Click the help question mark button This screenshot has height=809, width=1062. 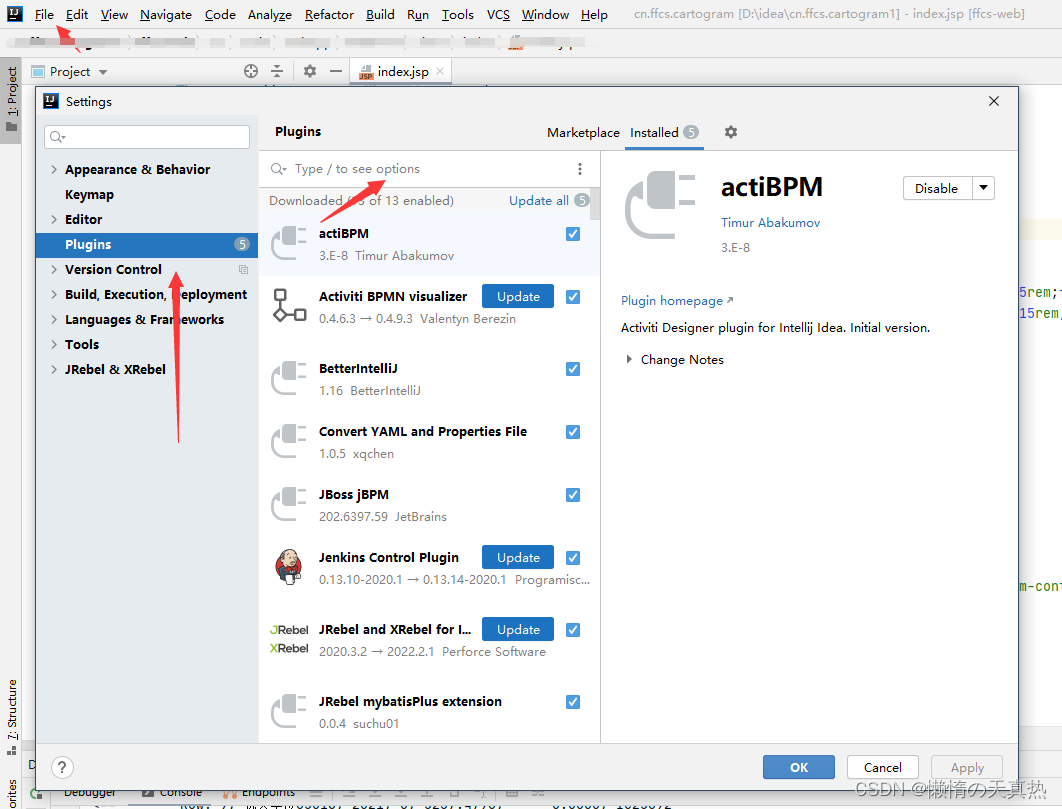coord(62,767)
